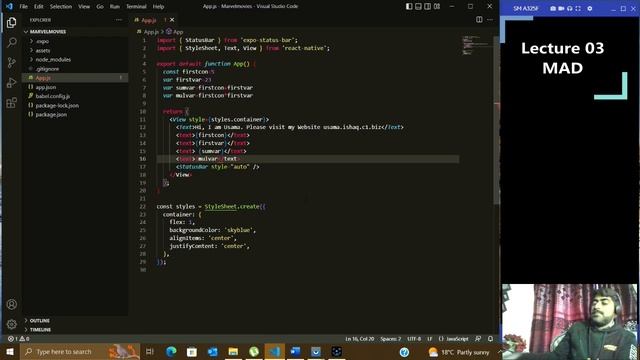This screenshot has width=640, height=360.
Task: Open app.json in the explorer
Action: (x=46, y=87)
